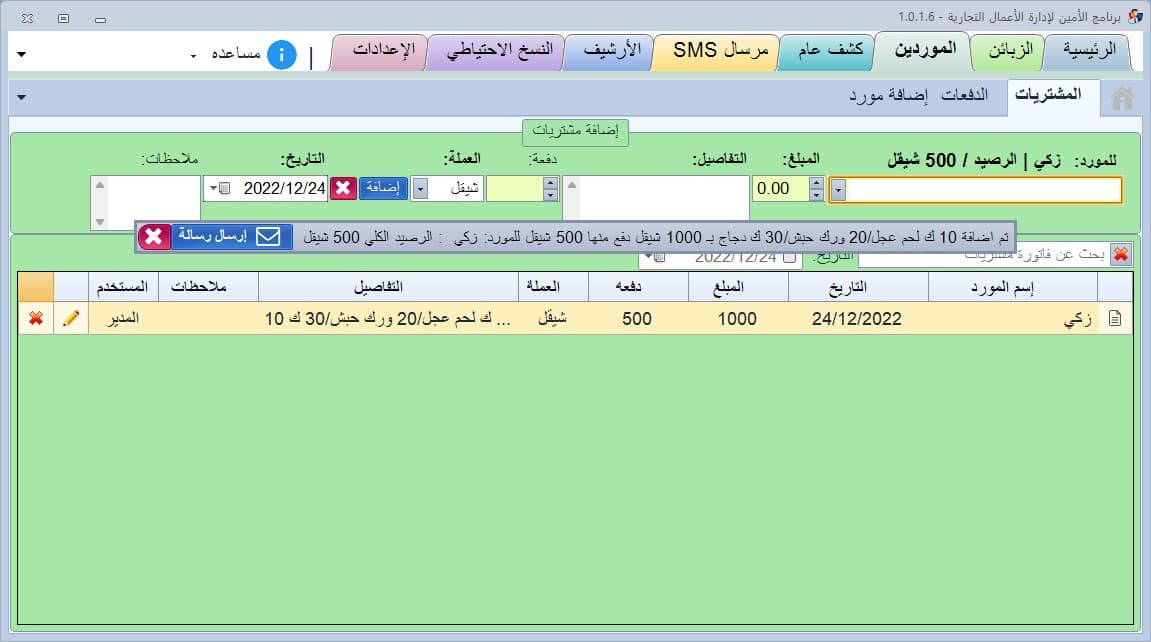Viewport: 1151px width, 642px height.
Task: Open the كشف عام general statement tab
Action: tap(829, 51)
